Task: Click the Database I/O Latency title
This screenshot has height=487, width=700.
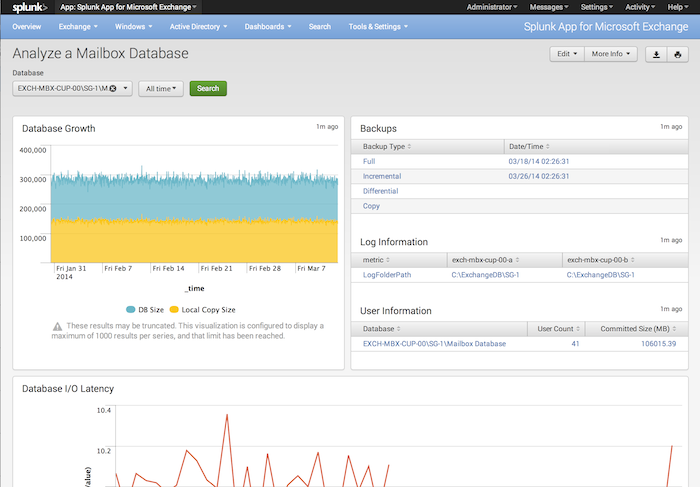Action: [68, 389]
